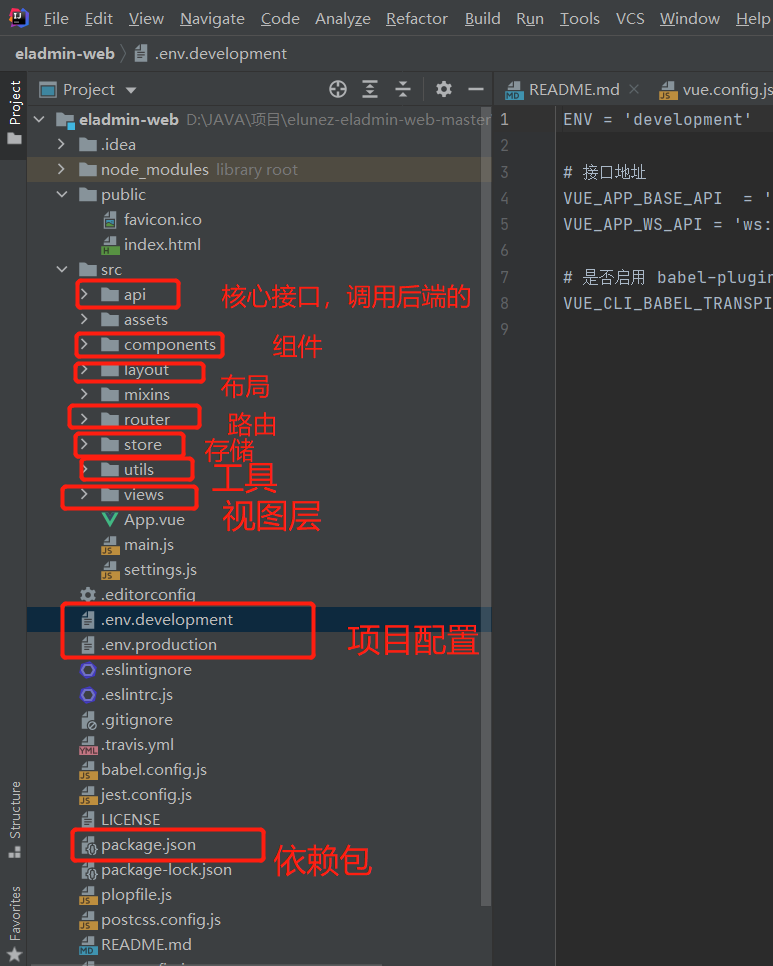Click the package-lock.json file icon
Screen dimensions: 773x966
(89, 871)
